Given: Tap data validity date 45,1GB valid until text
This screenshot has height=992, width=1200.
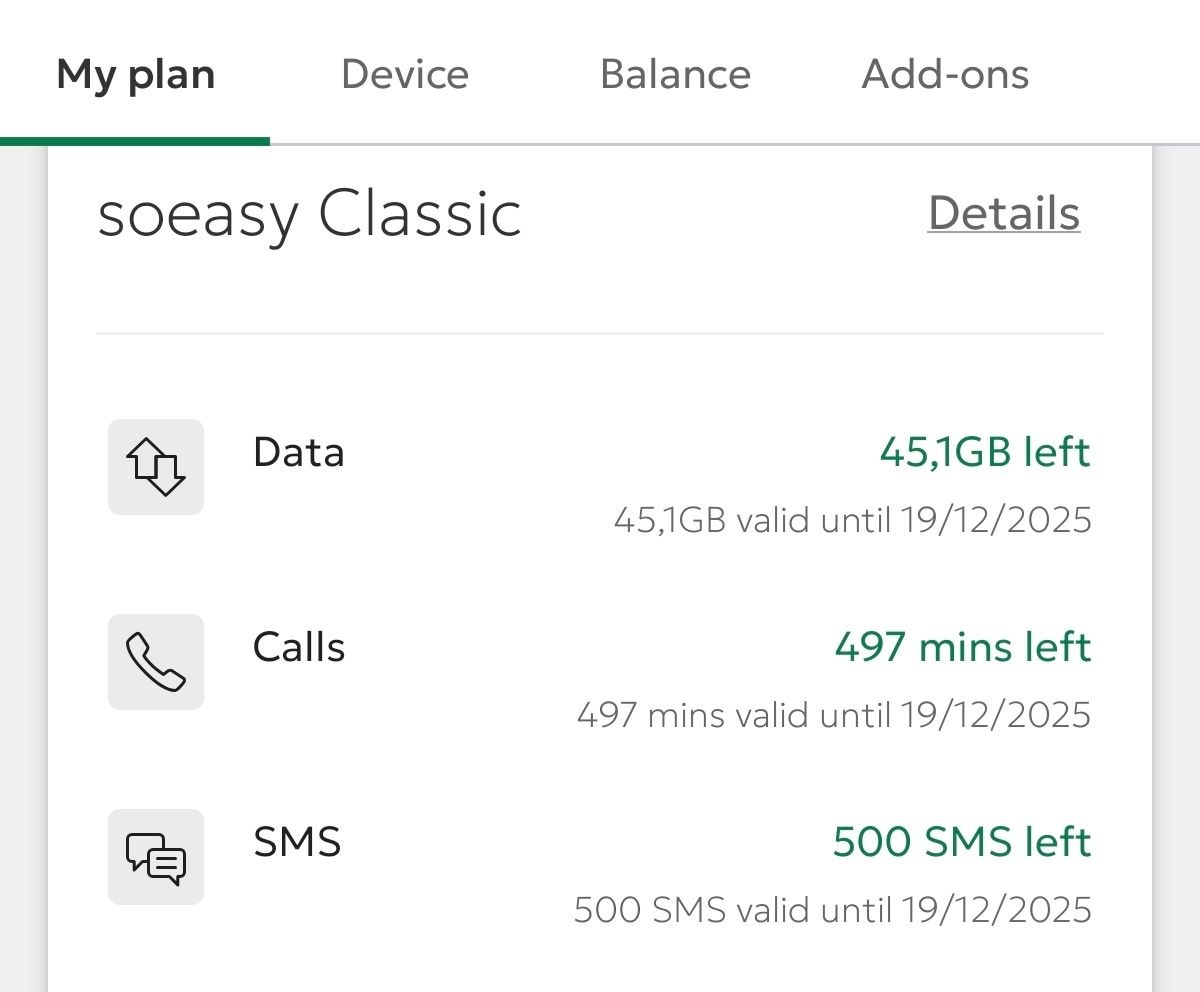Looking at the screenshot, I should tap(852, 520).
